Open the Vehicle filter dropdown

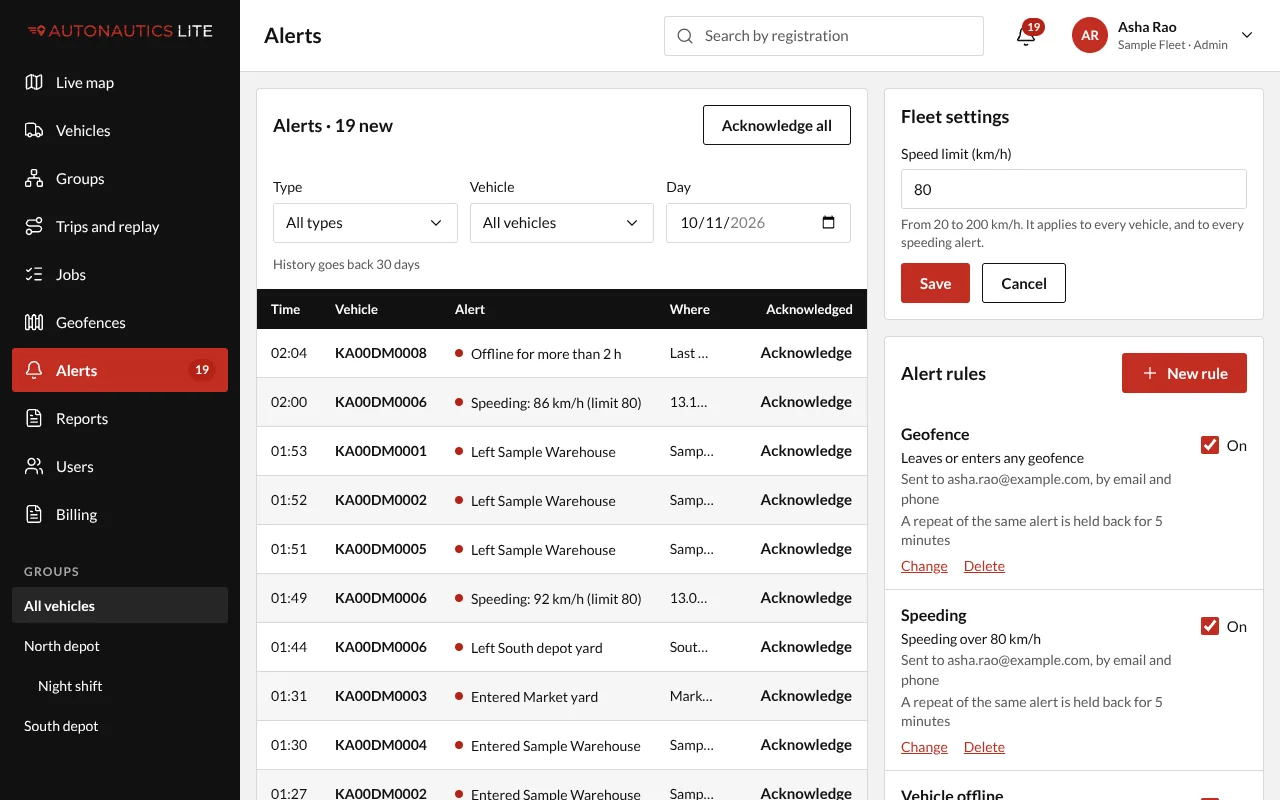pyautogui.click(x=561, y=223)
